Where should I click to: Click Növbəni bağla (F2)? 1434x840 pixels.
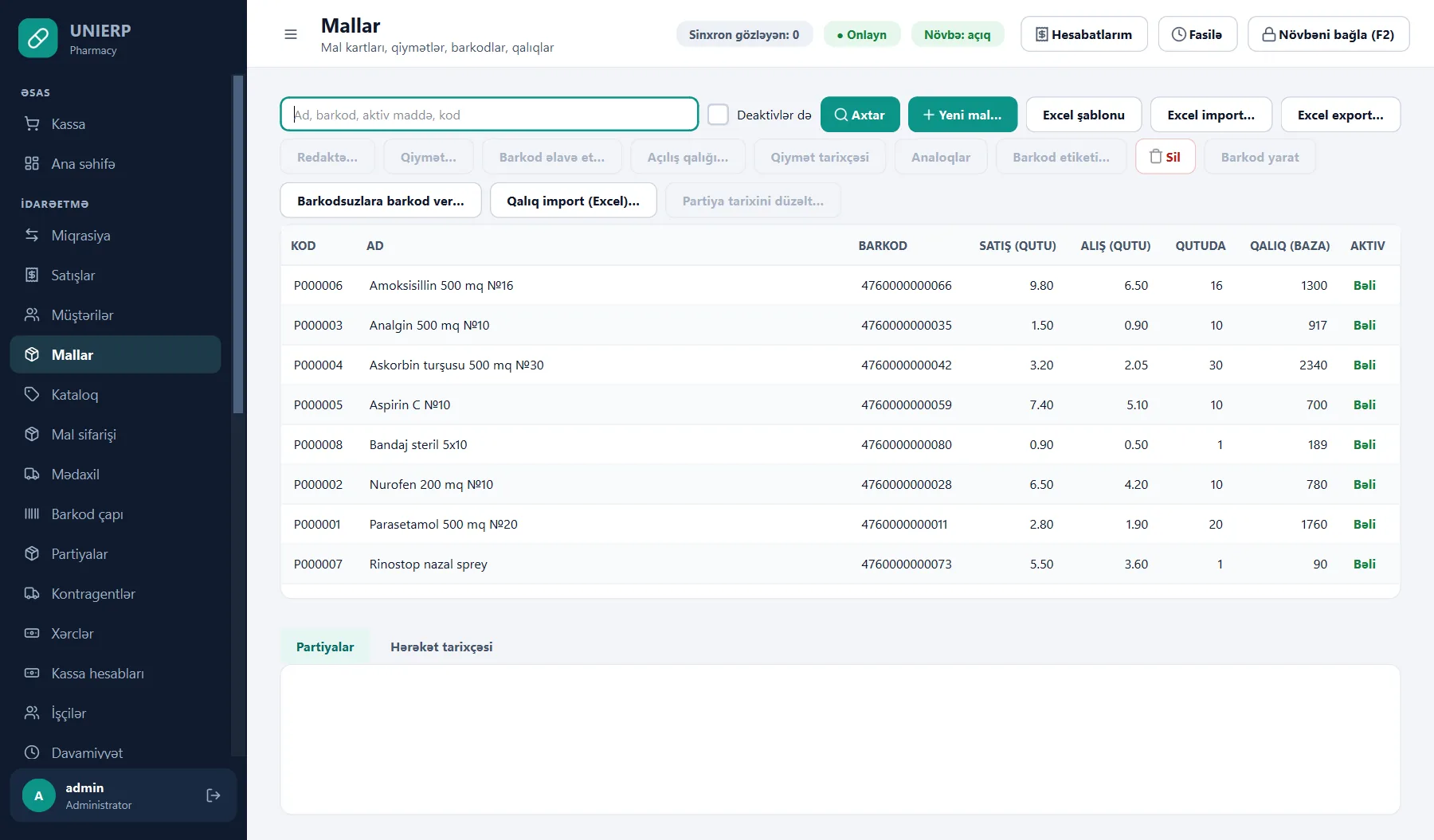tap(1328, 34)
